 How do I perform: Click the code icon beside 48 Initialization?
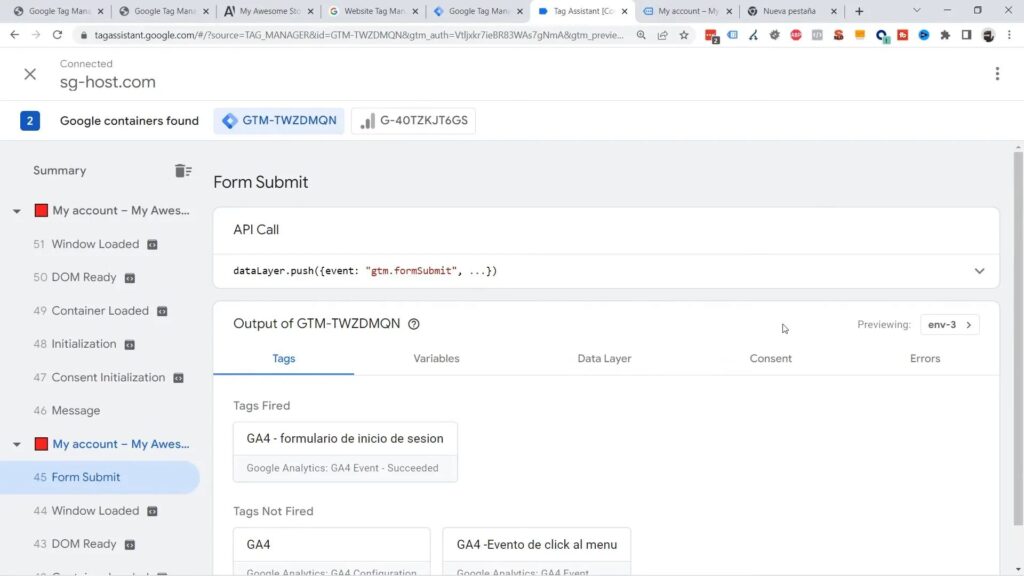point(129,344)
